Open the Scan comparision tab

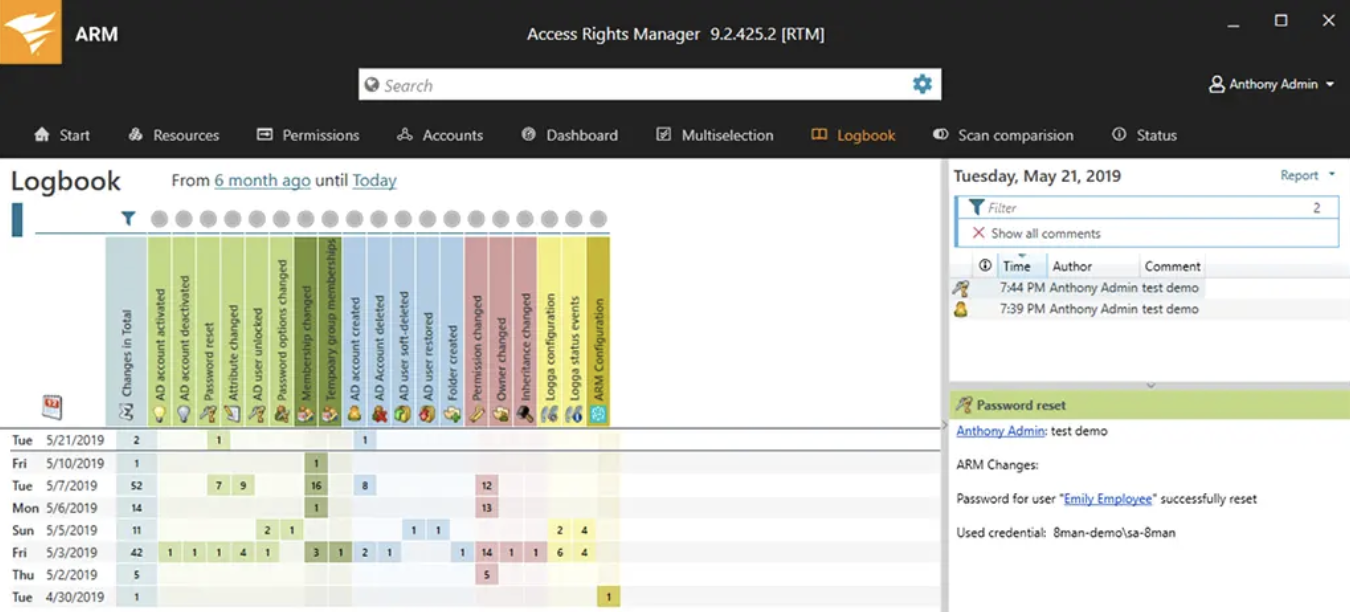pyautogui.click(x=1003, y=135)
